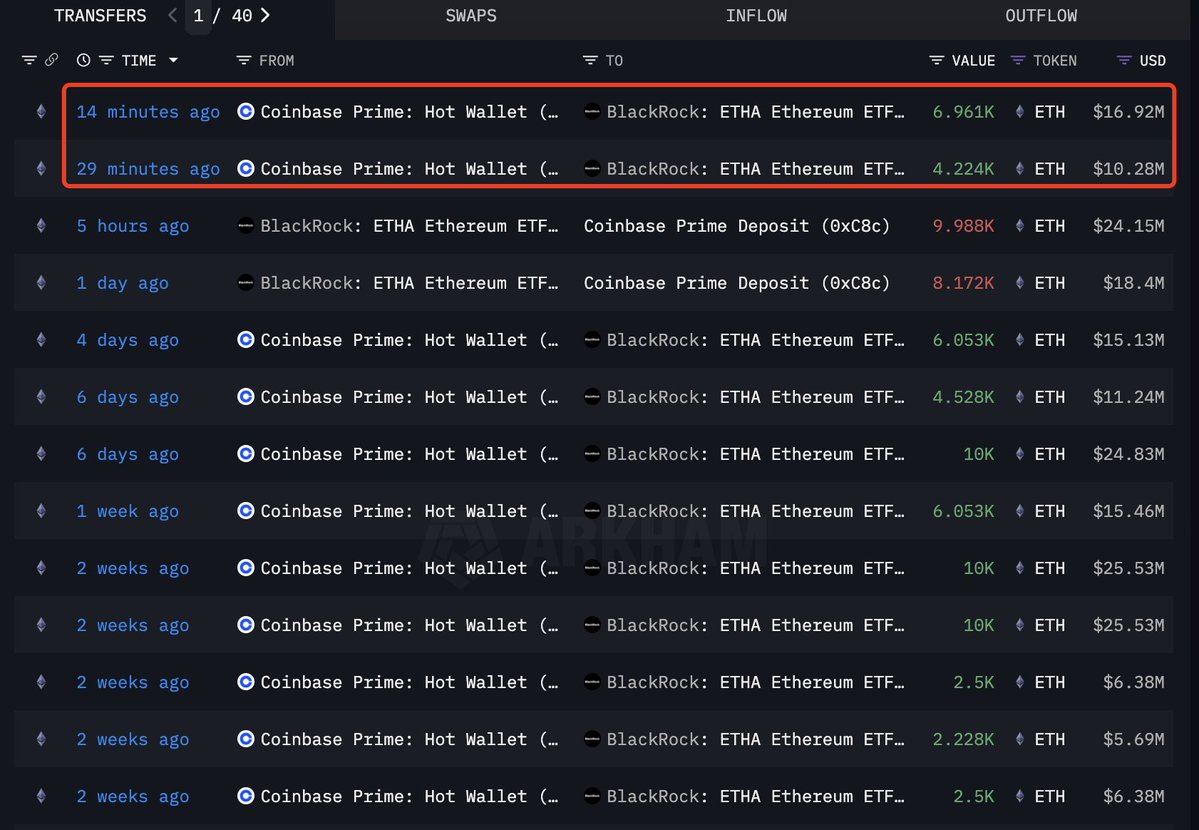This screenshot has width=1199, height=830.
Task: Open Coinbase Prime Hot Wallet in 14 minutes row
Action: 409,112
